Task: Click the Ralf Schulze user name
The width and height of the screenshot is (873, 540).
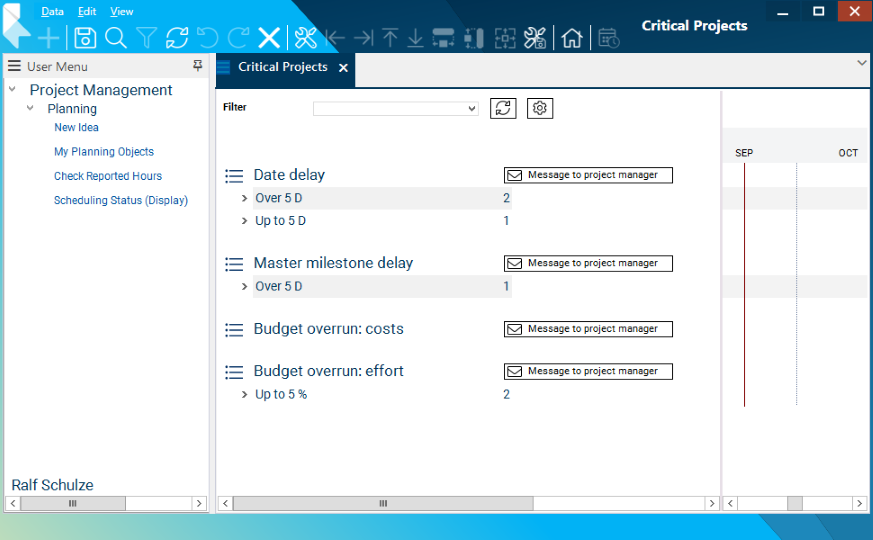Action: point(52,485)
